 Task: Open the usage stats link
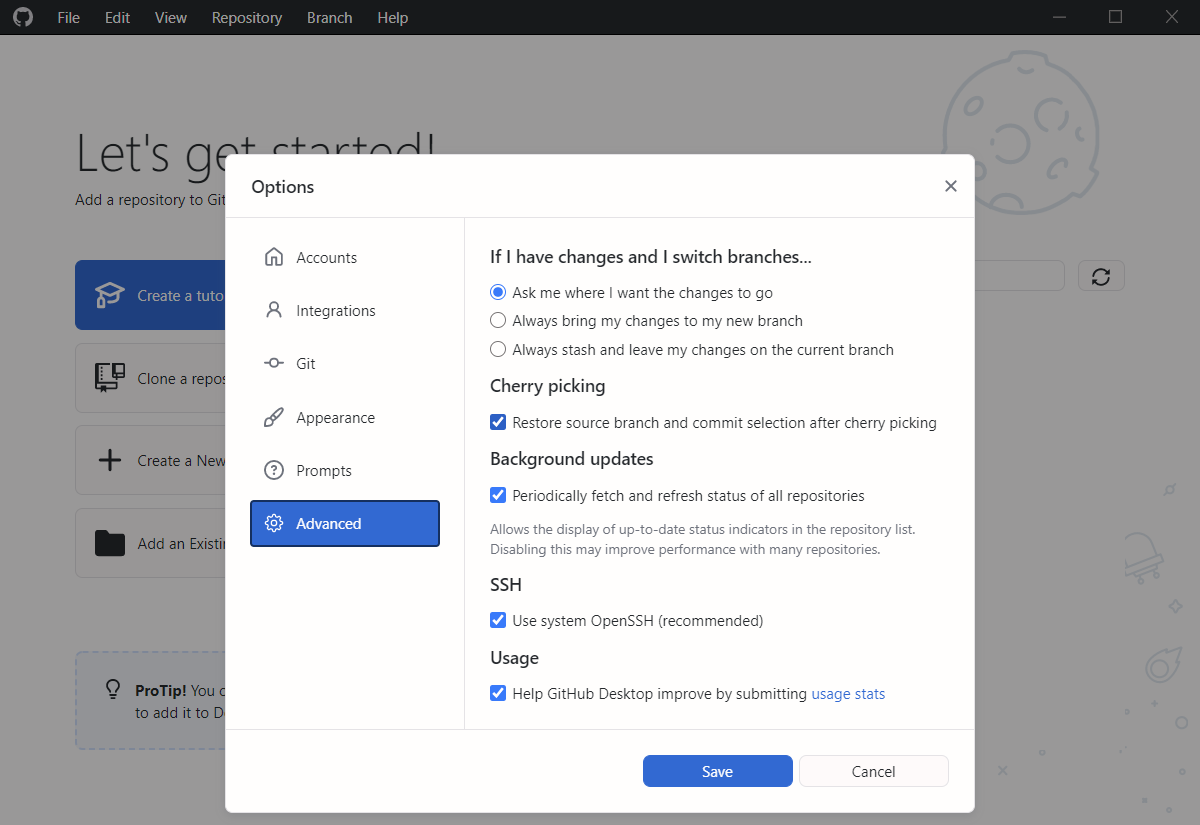click(848, 693)
